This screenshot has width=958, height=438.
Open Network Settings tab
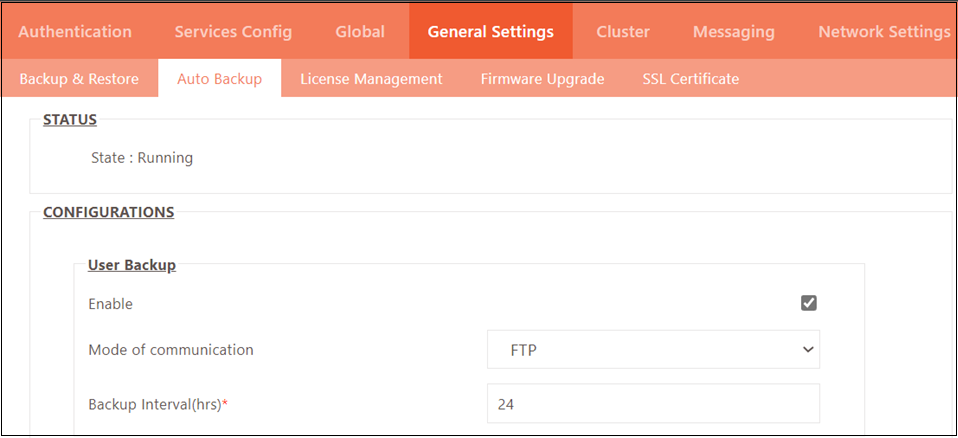[884, 32]
